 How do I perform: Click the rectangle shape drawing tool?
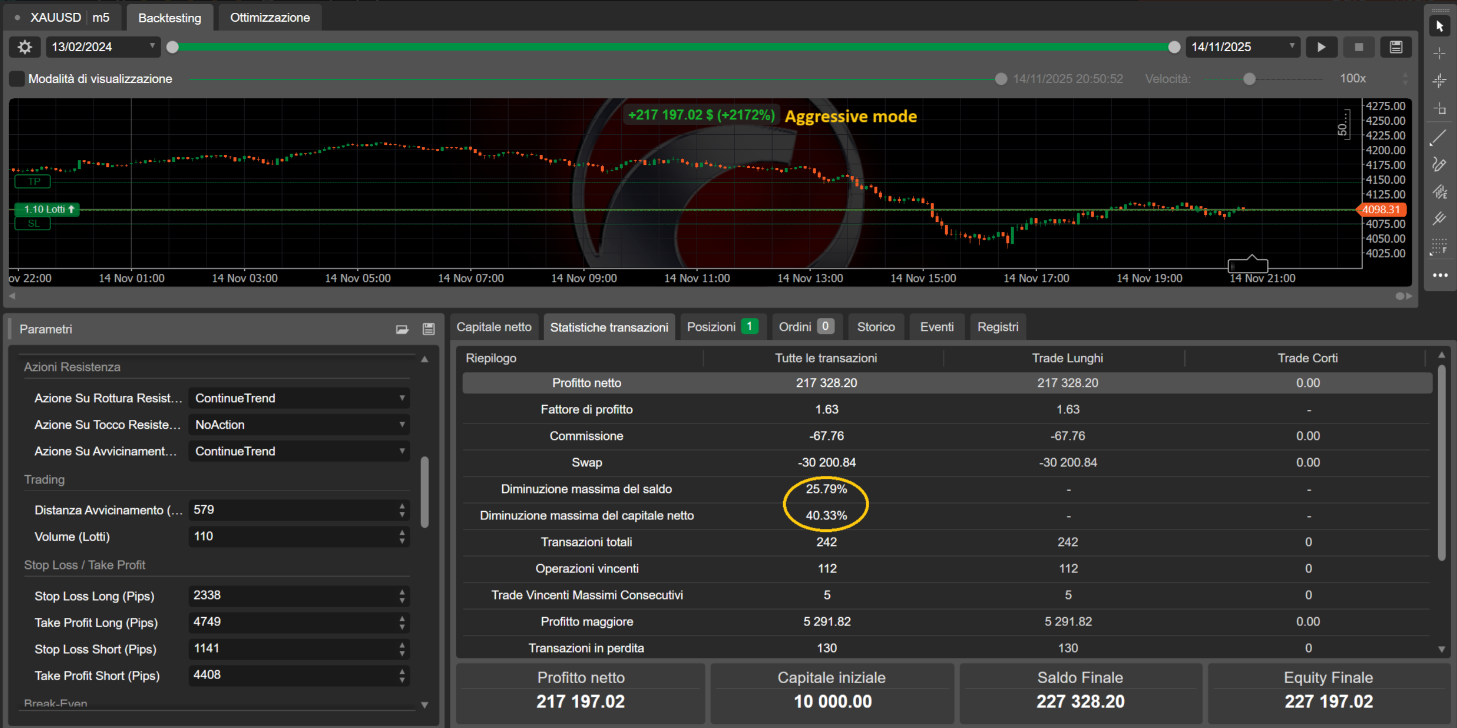(1440, 108)
